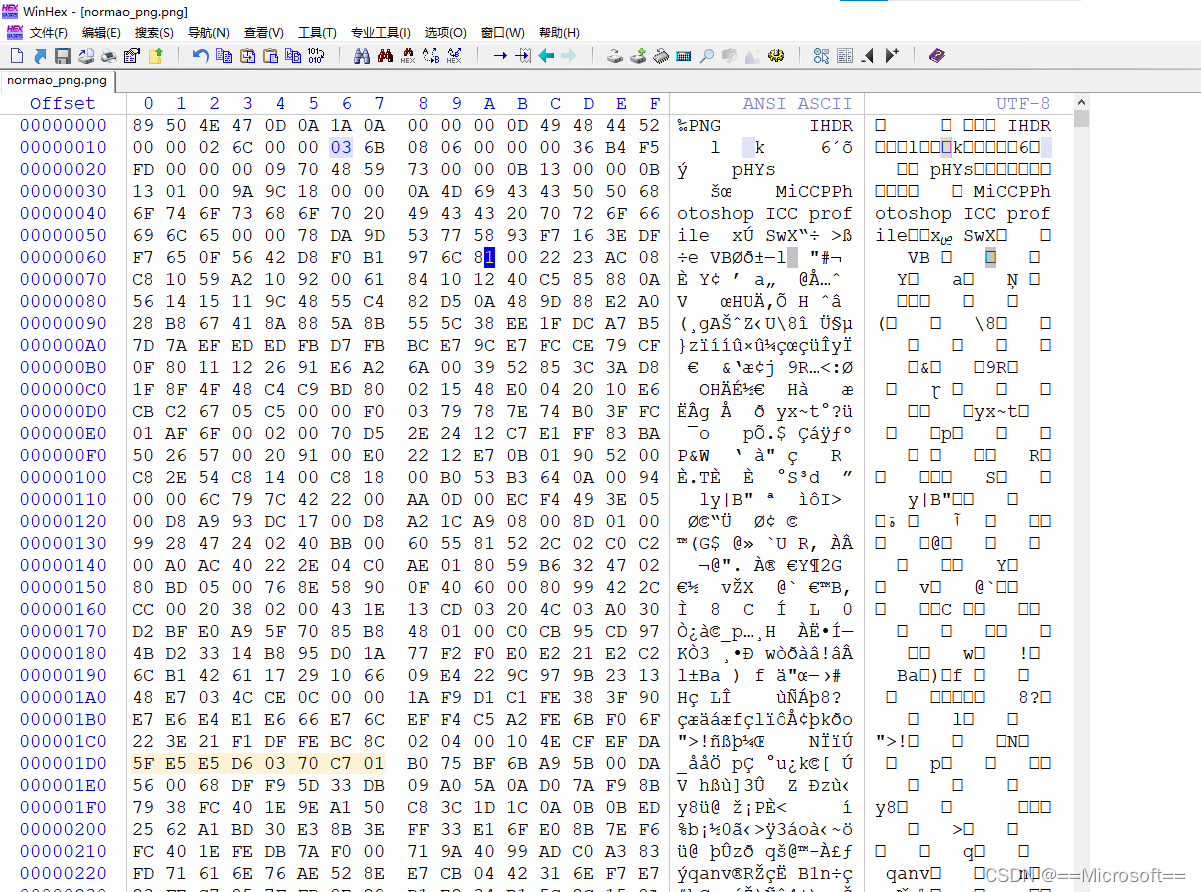Viewport: 1201px width, 892px height.
Task: Open the 搜索(S) menu
Action: pyautogui.click(x=154, y=33)
